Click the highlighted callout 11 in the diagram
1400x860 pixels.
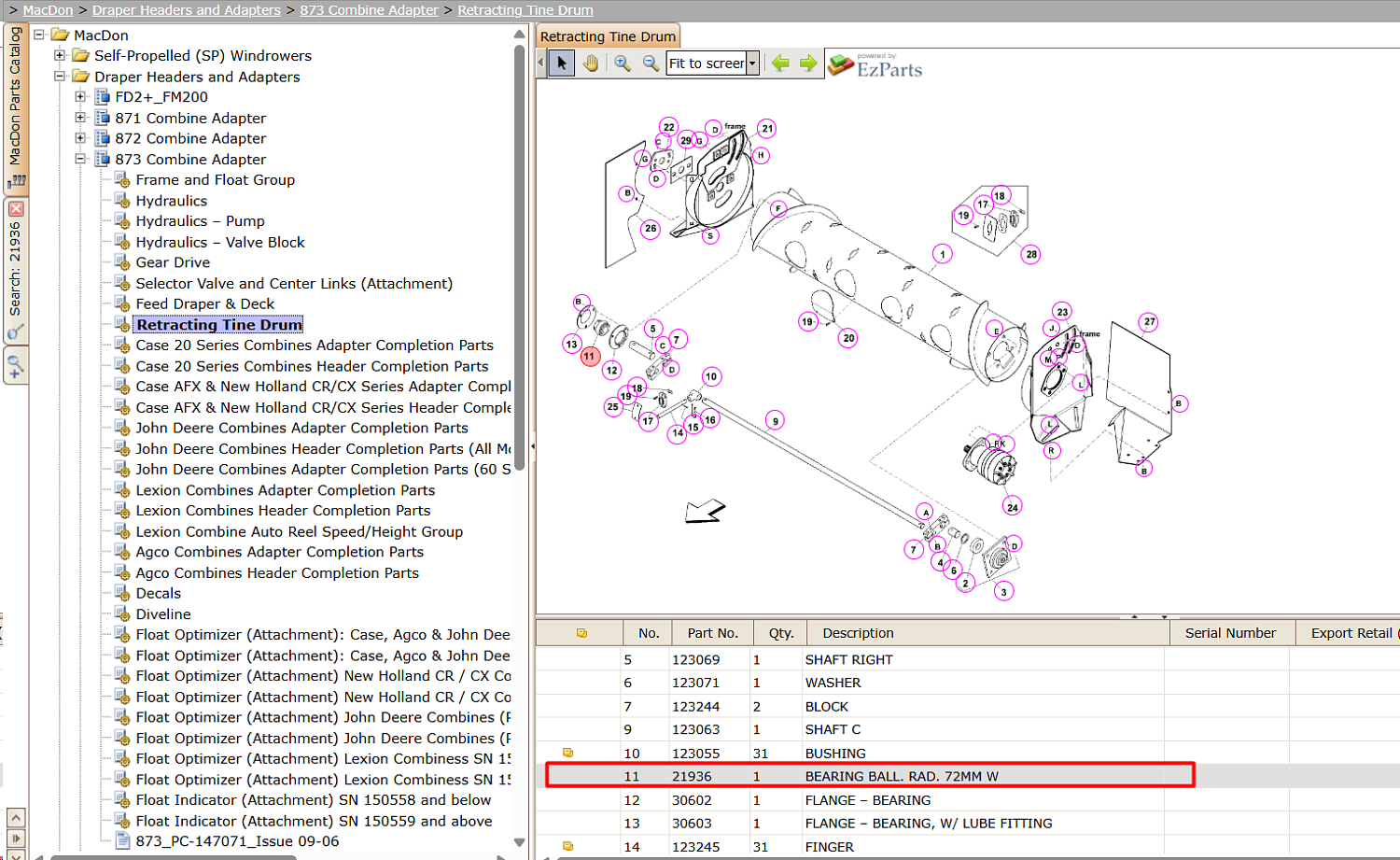coord(589,356)
